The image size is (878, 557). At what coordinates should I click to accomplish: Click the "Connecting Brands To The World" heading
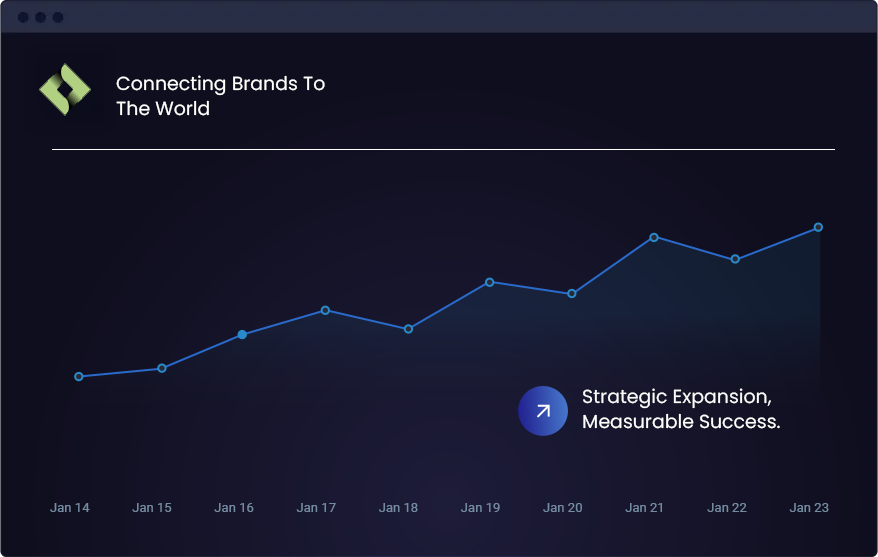pos(220,96)
